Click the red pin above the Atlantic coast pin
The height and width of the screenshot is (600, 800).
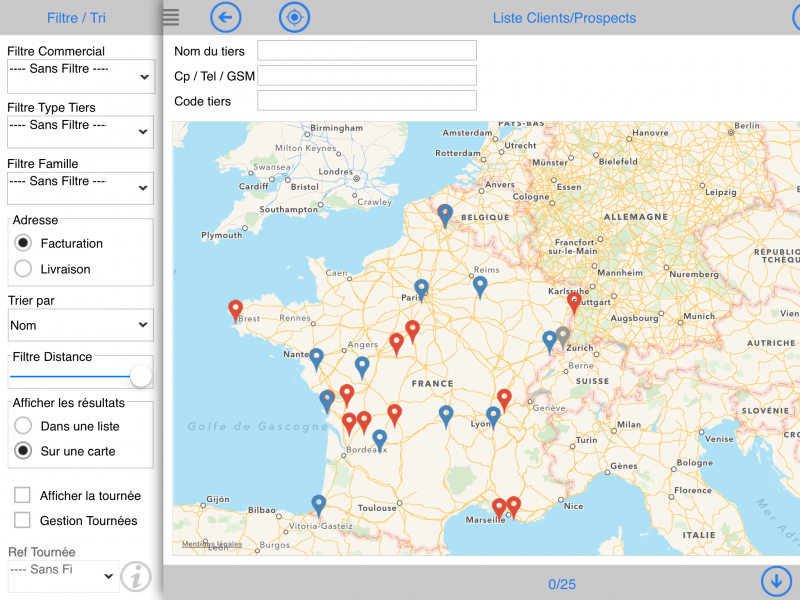click(347, 395)
